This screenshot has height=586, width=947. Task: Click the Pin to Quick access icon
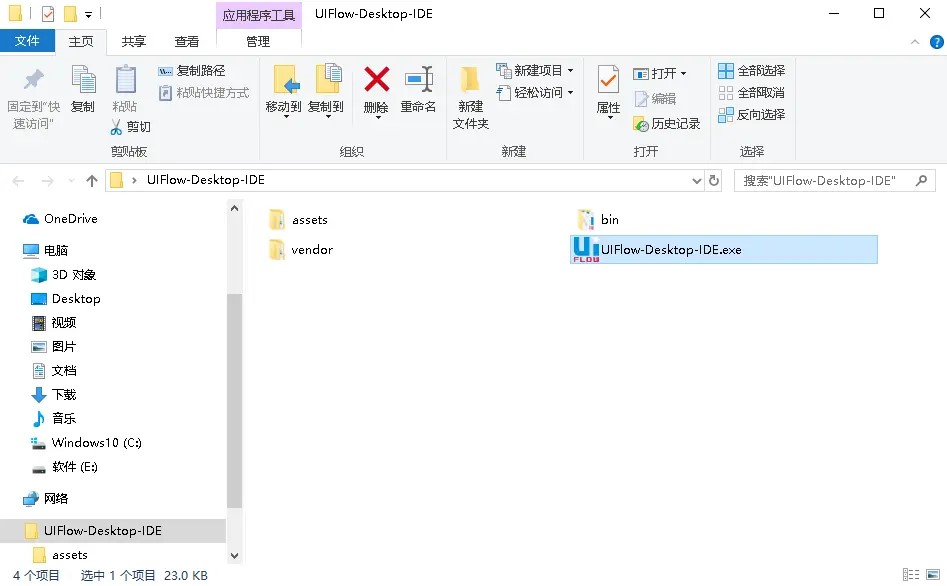coord(33,80)
